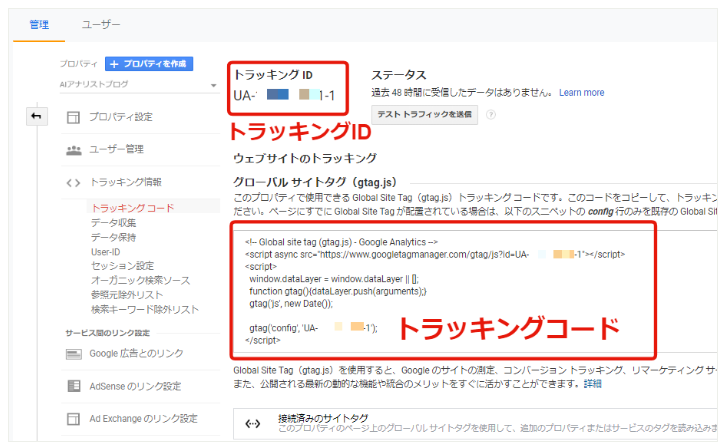Click the UA tracking ID value
The width and height of the screenshot is (722, 448).
point(284,95)
